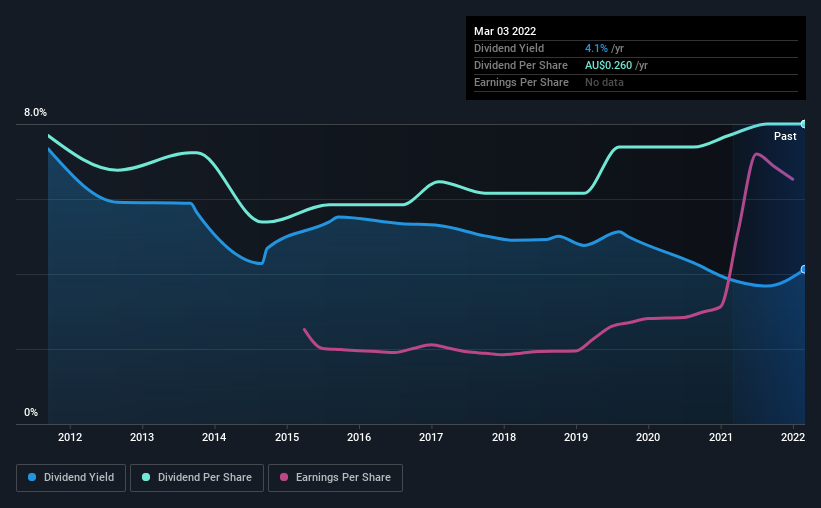This screenshot has height=508, width=821.
Task: Toggle the Dividend Per Share legend button
Action: click(197, 478)
